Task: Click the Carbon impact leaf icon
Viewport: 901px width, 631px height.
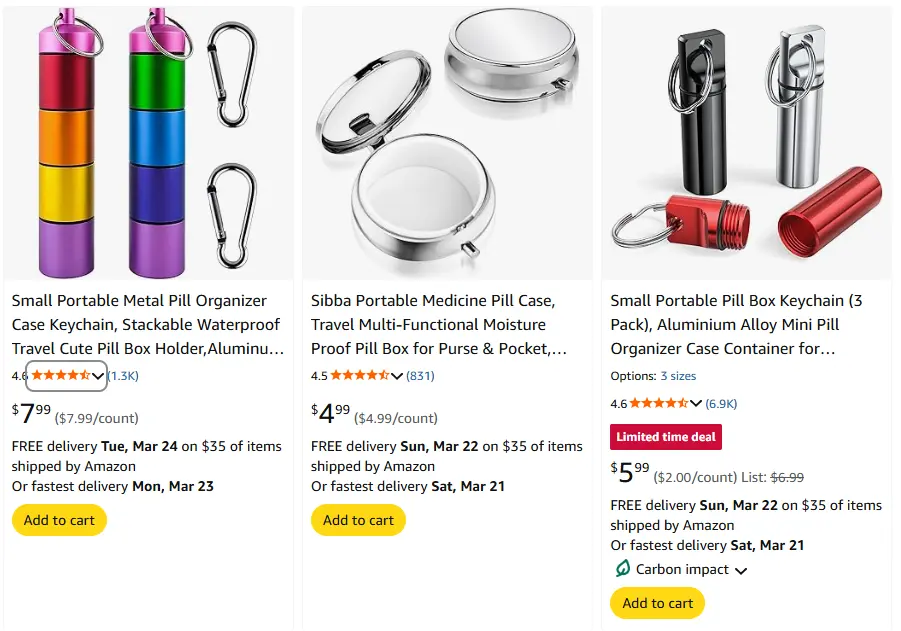Action: point(622,569)
